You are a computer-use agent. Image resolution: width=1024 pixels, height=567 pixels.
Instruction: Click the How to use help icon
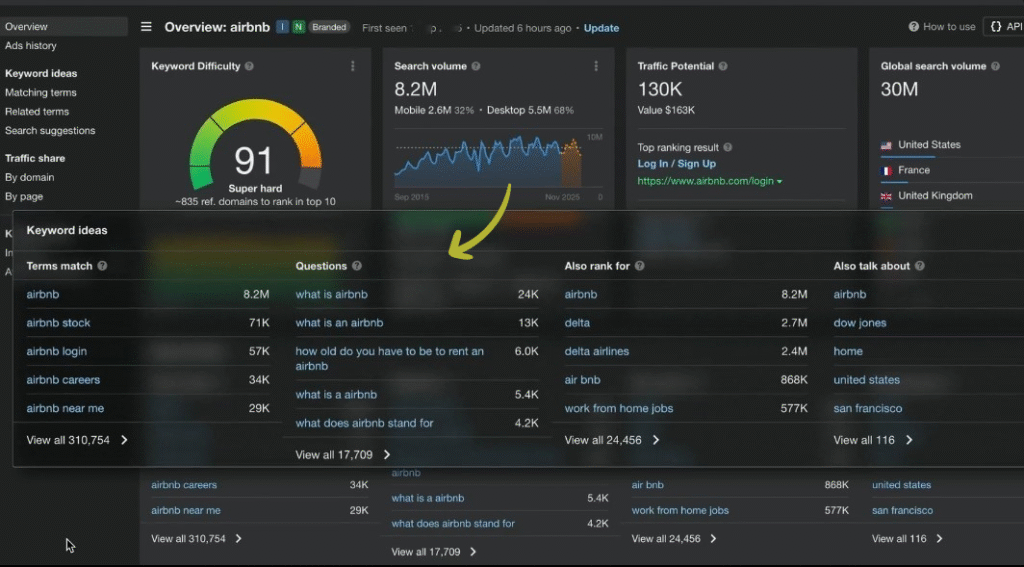[x=914, y=27]
